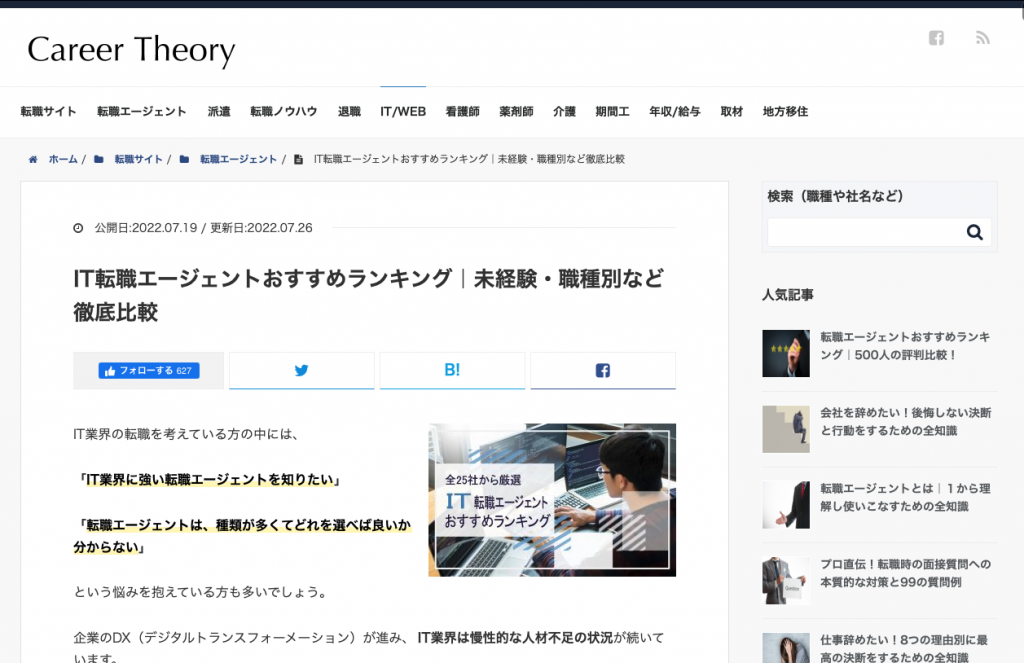Open the 転職エージェント menu item
Screen dimensions: 1024x663
point(142,112)
